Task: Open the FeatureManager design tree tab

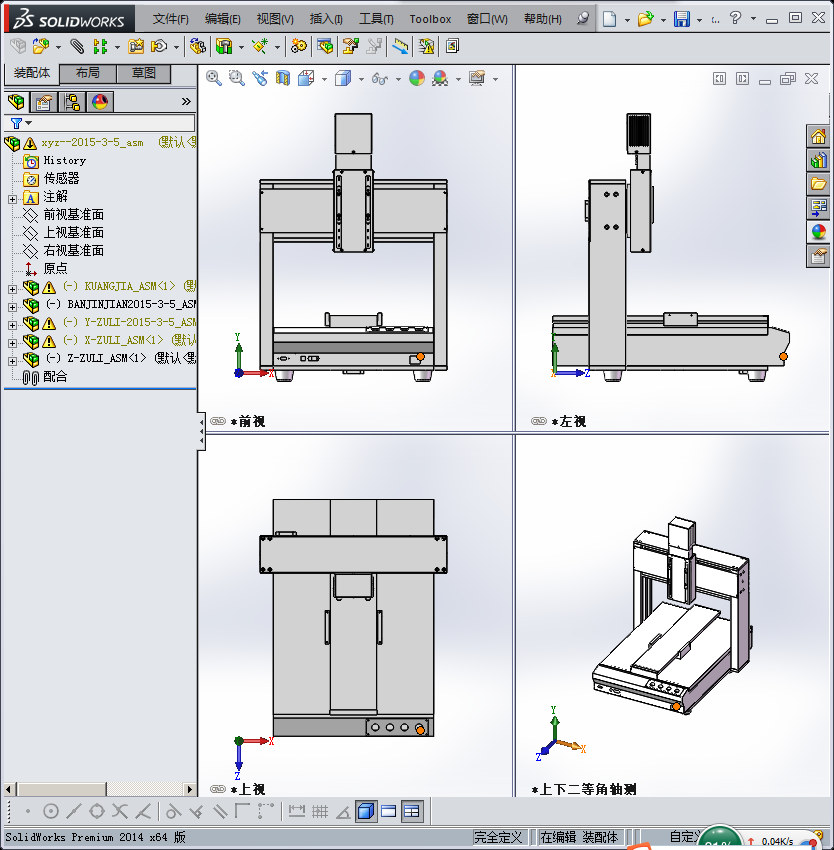Action: [x=17, y=101]
